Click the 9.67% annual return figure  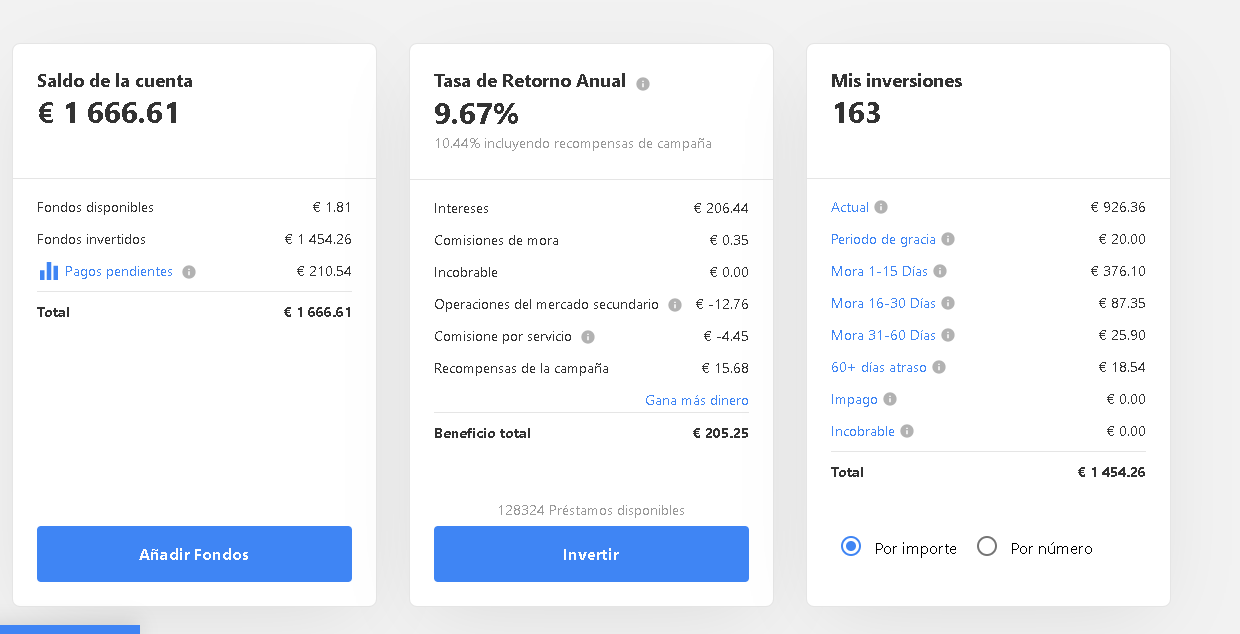coord(476,113)
